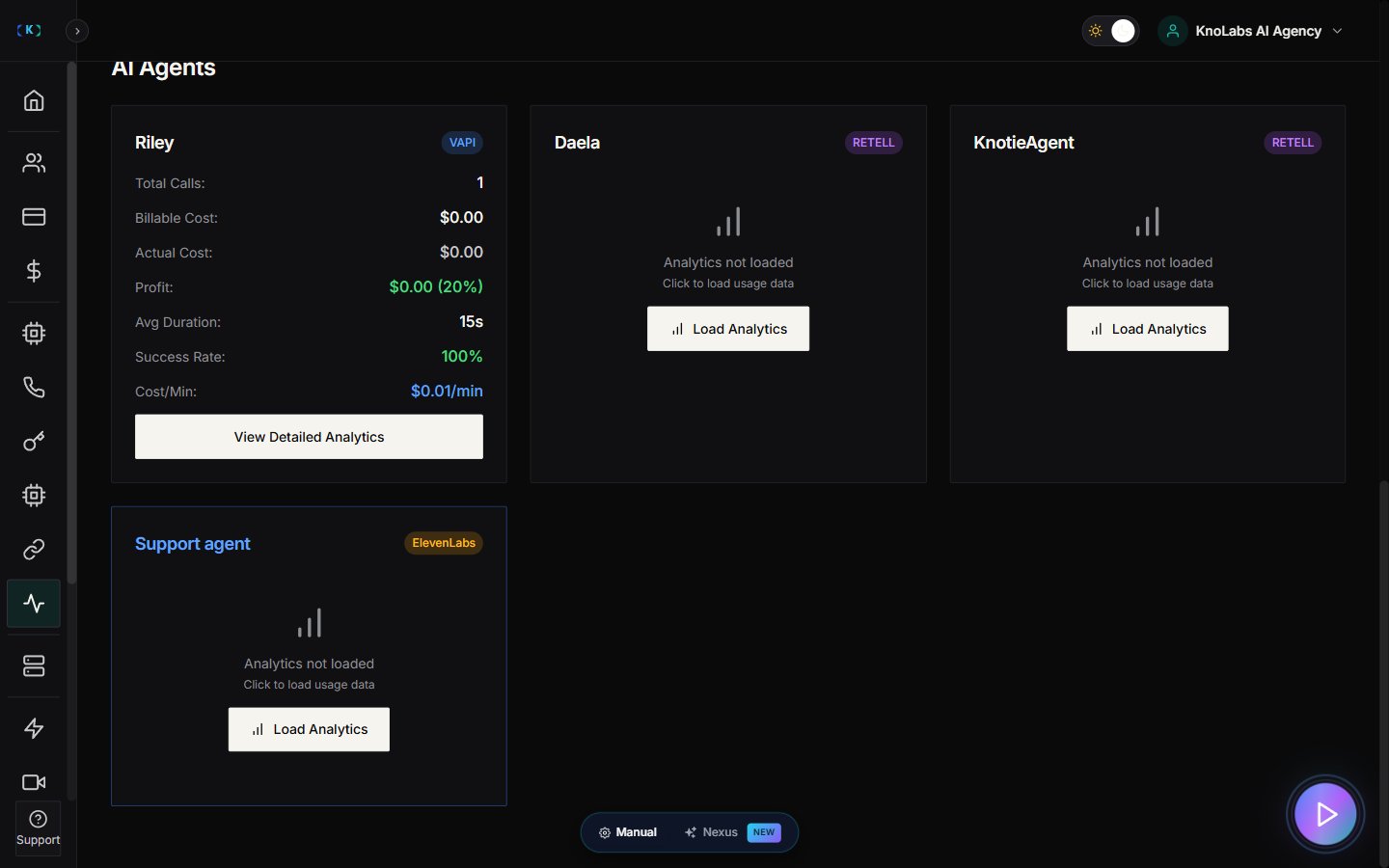Select the activity pulse icon in the sidebar

point(34,604)
